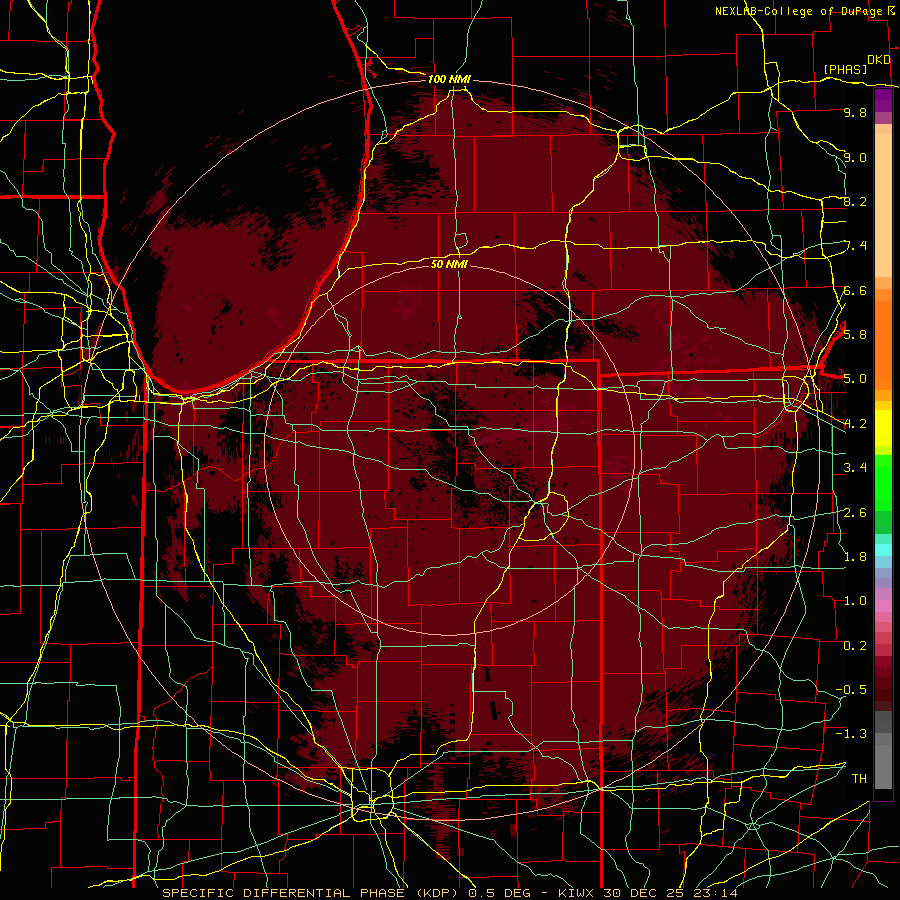Click the TH label on the color scale
Image resolution: width=900 pixels, height=900 pixels.
click(859, 778)
